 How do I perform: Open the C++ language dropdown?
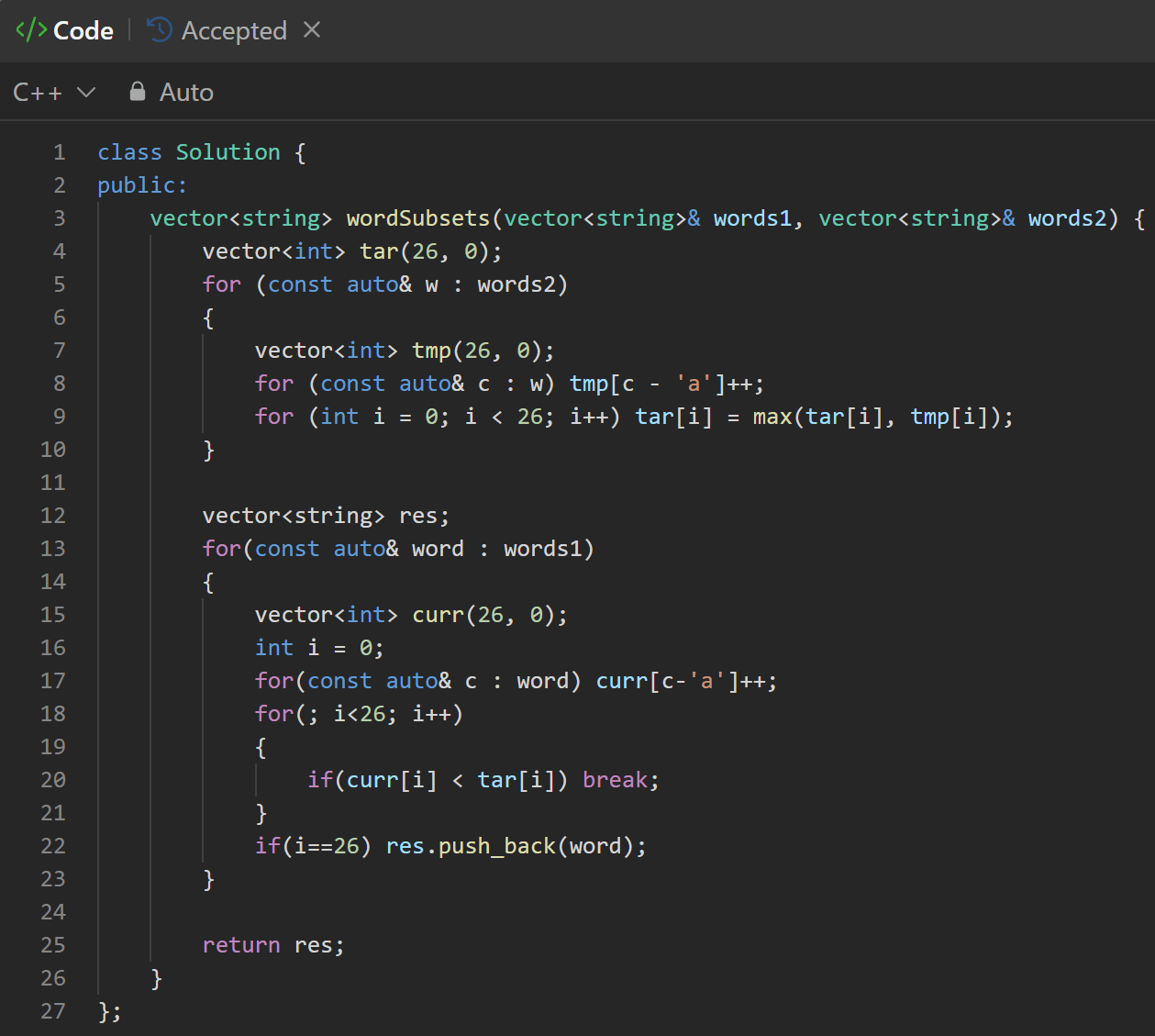(54, 92)
